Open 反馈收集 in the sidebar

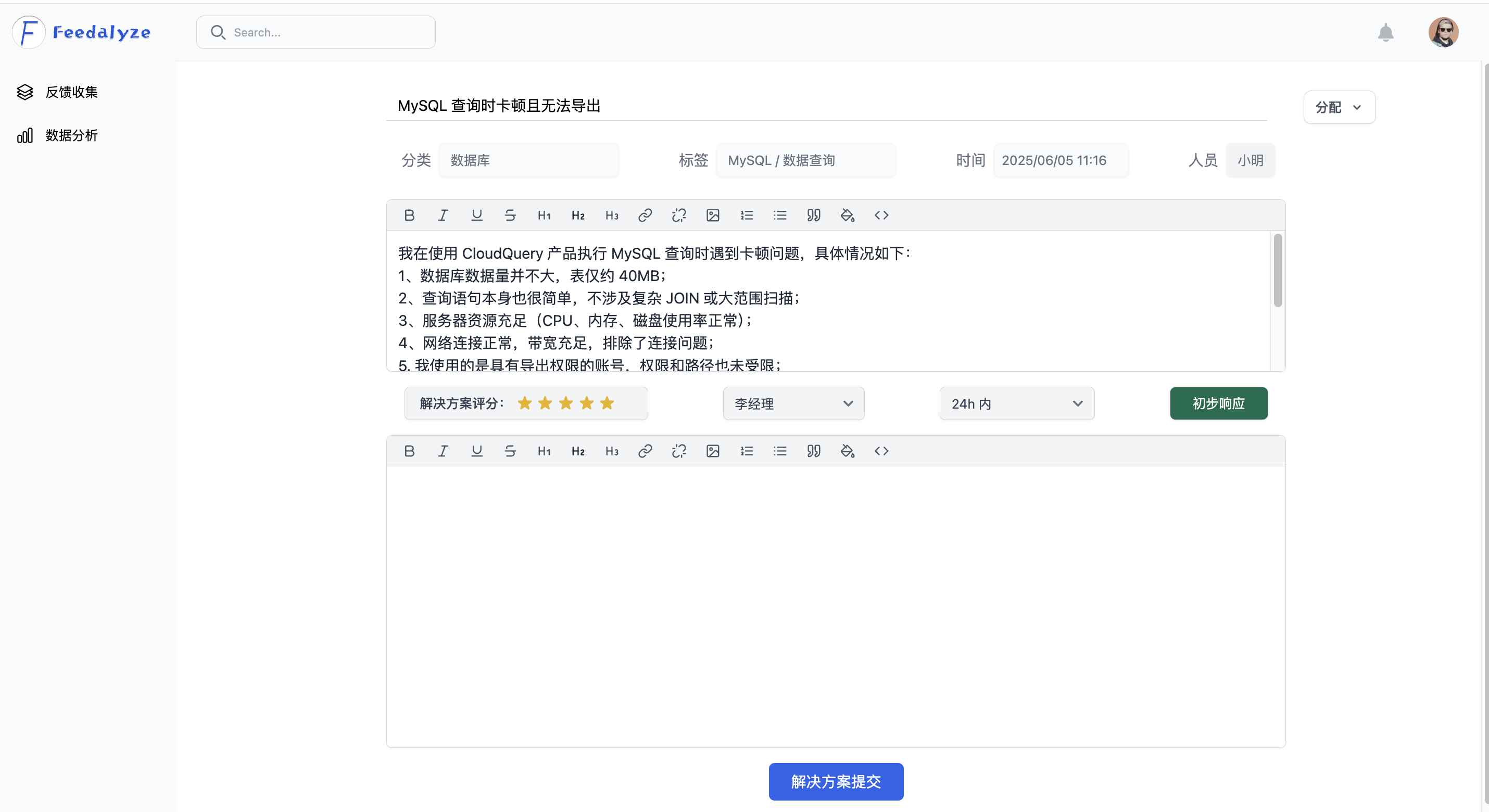(x=71, y=92)
